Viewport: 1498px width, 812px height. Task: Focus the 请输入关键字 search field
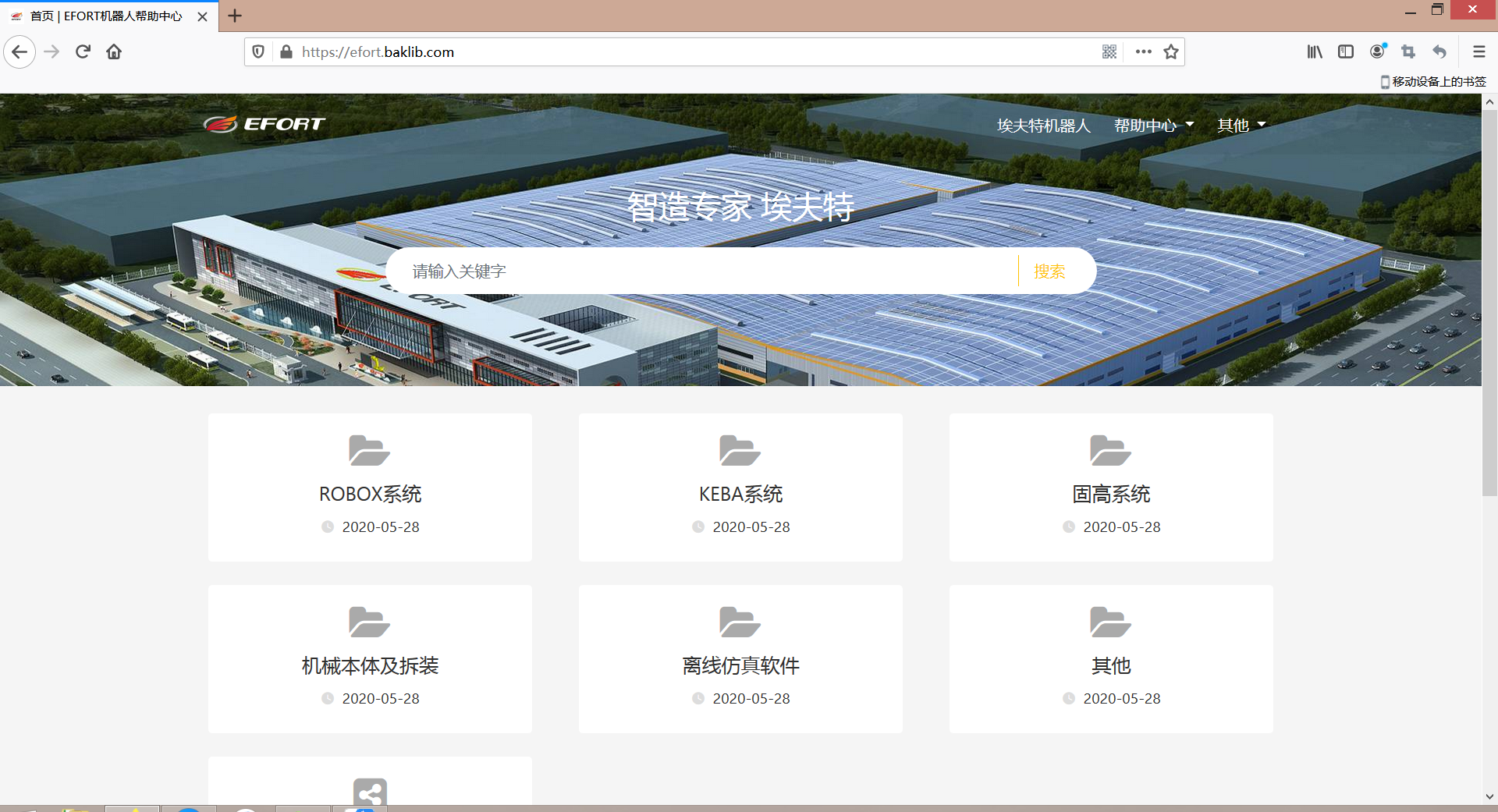pos(702,271)
